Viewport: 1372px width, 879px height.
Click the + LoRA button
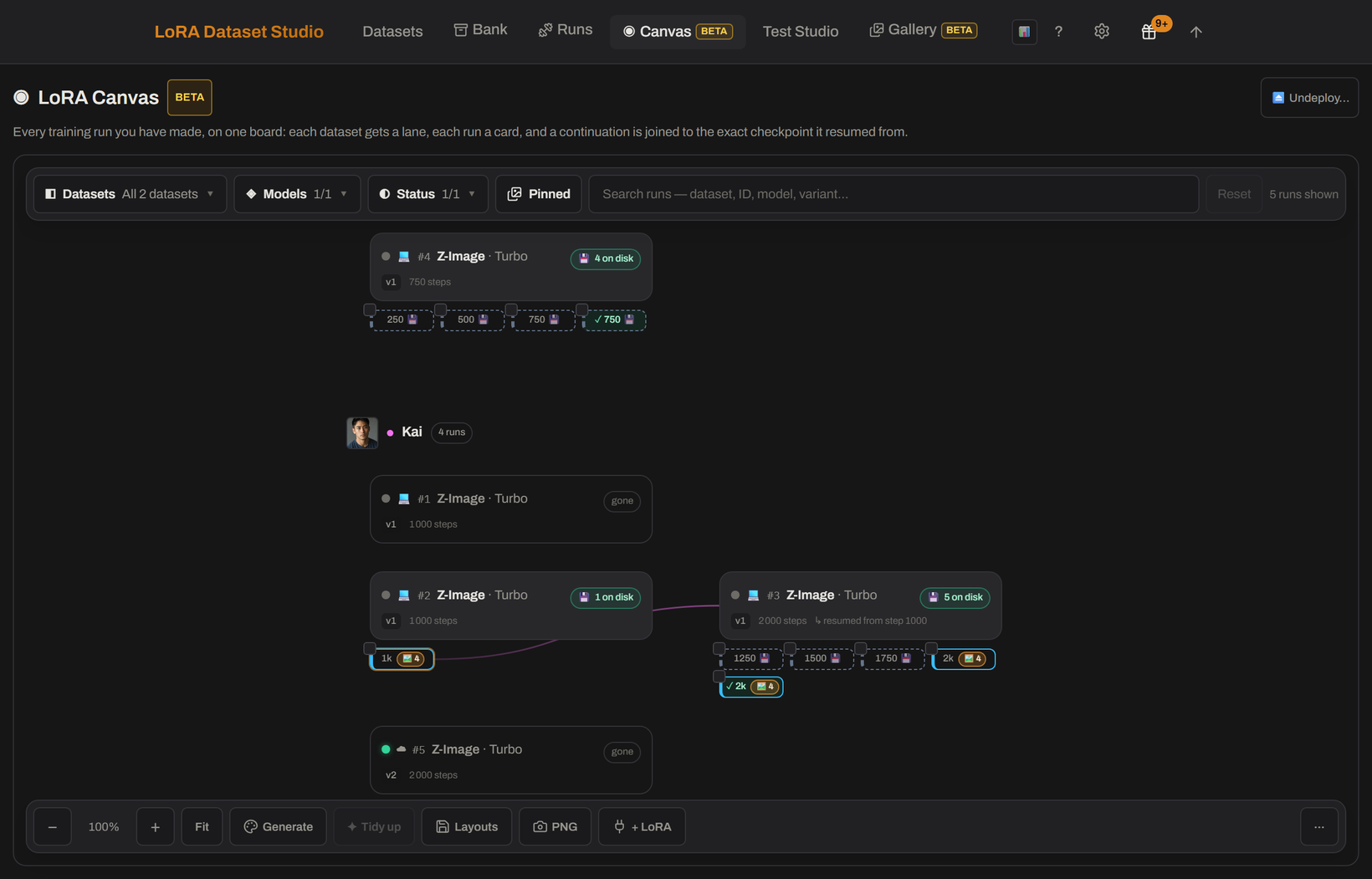coord(642,826)
